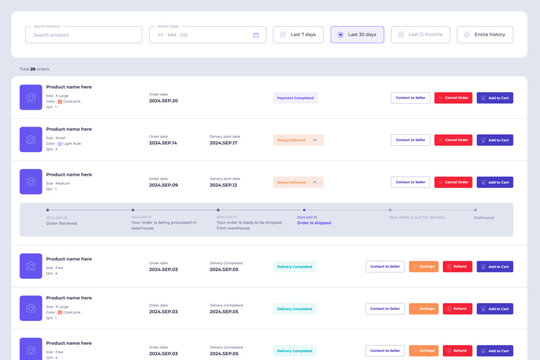Cancel the order dated 2024.SEP.20
The image size is (540, 360).
[x=453, y=98]
